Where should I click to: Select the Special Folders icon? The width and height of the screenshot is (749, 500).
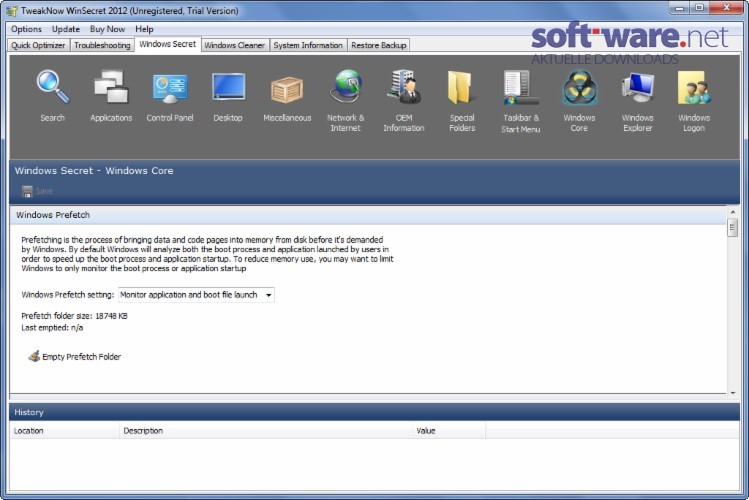(x=461, y=87)
